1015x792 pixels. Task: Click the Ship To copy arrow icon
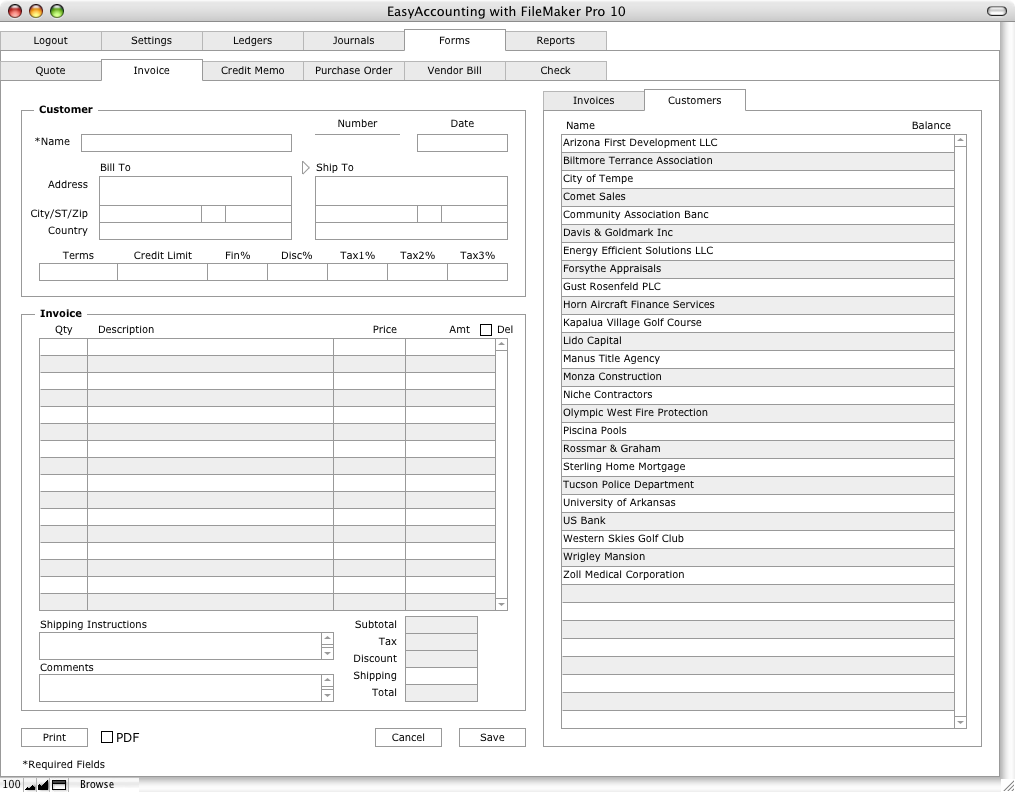(x=306, y=168)
